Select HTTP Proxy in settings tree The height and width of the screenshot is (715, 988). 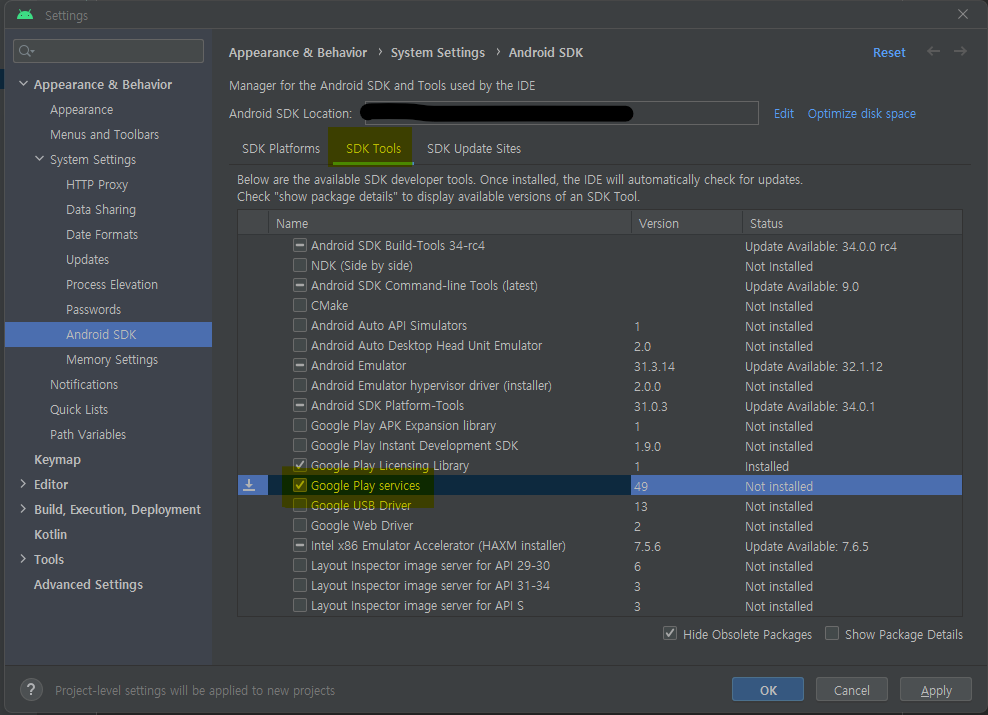[97, 184]
